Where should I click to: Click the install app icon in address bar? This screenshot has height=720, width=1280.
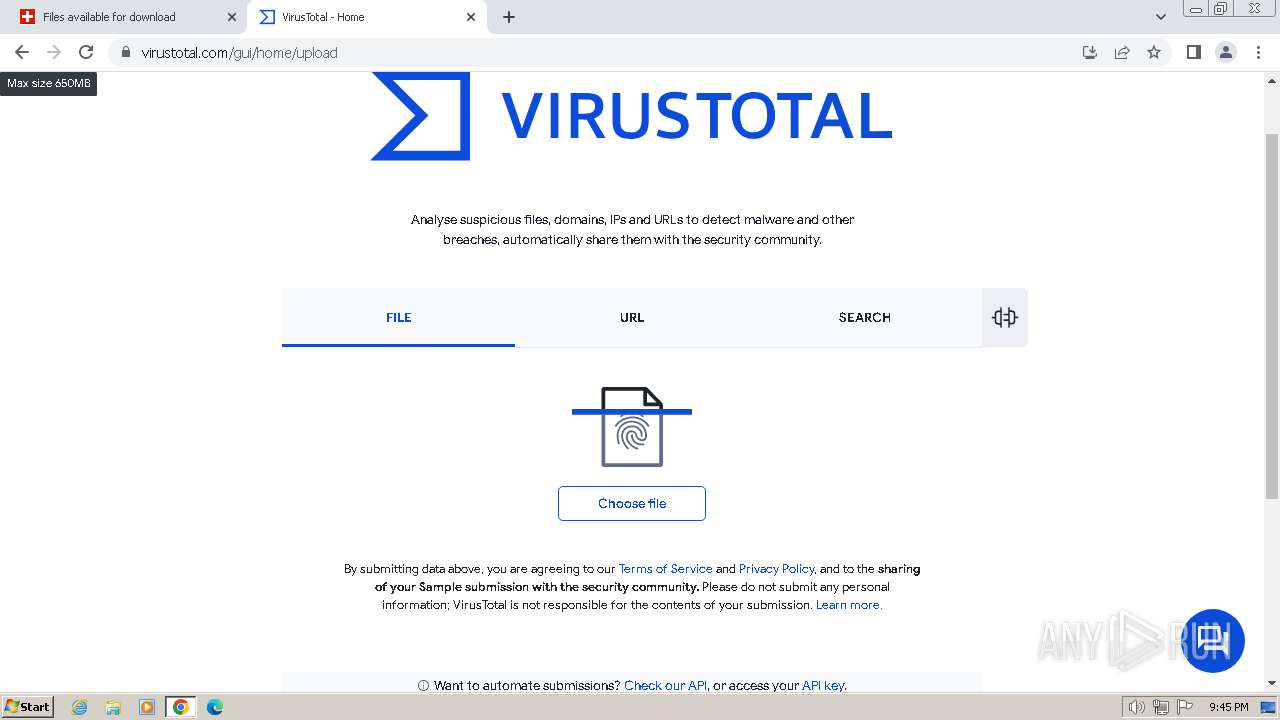pos(1090,52)
